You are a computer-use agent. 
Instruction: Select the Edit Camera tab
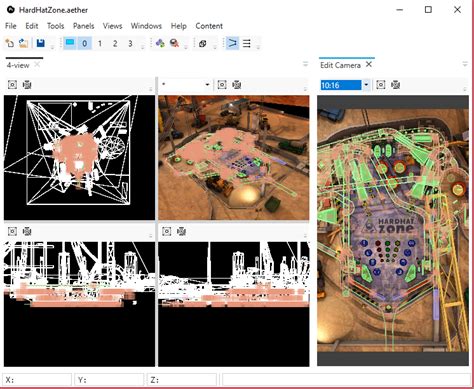point(340,65)
